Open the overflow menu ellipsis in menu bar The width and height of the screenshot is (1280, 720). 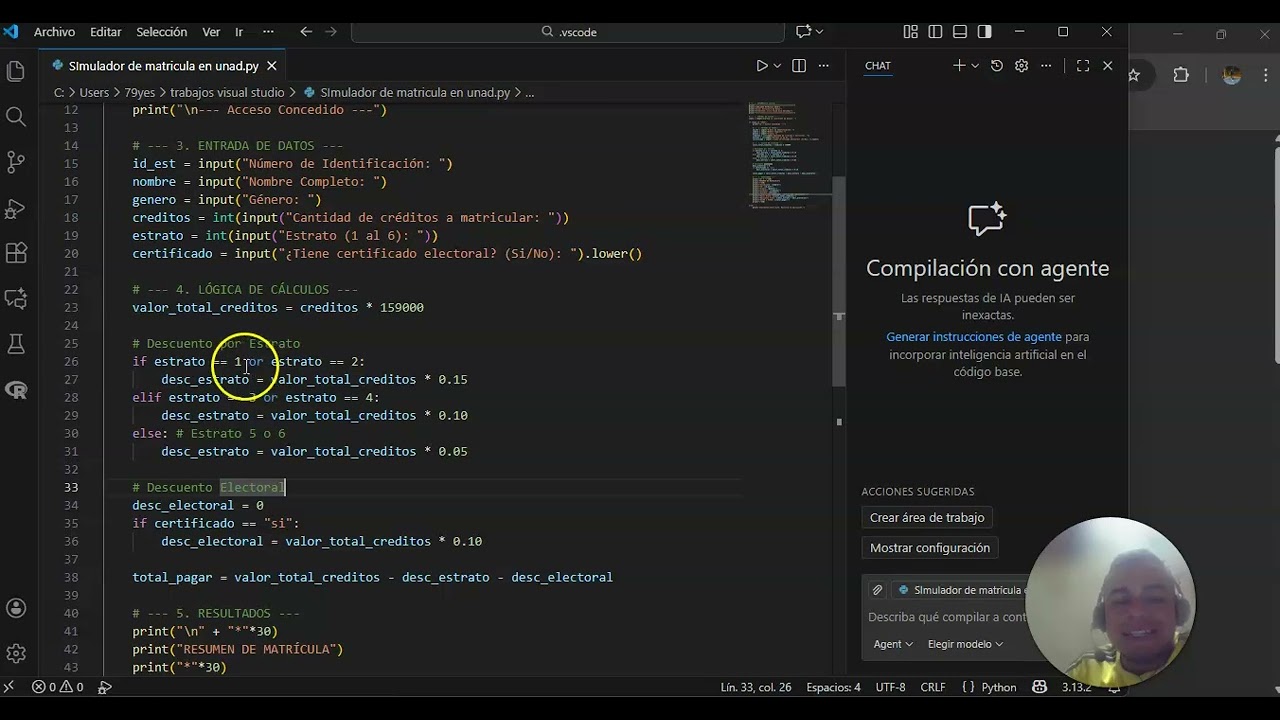(268, 32)
